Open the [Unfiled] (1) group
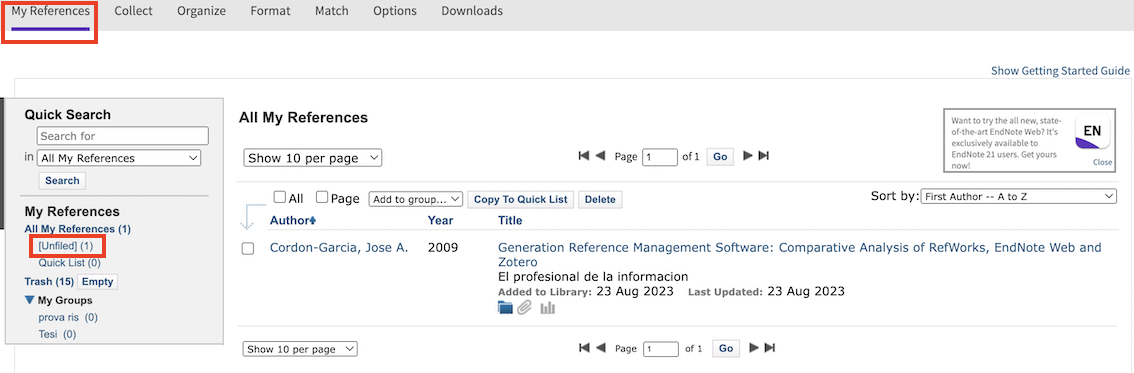 tap(66, 246)
